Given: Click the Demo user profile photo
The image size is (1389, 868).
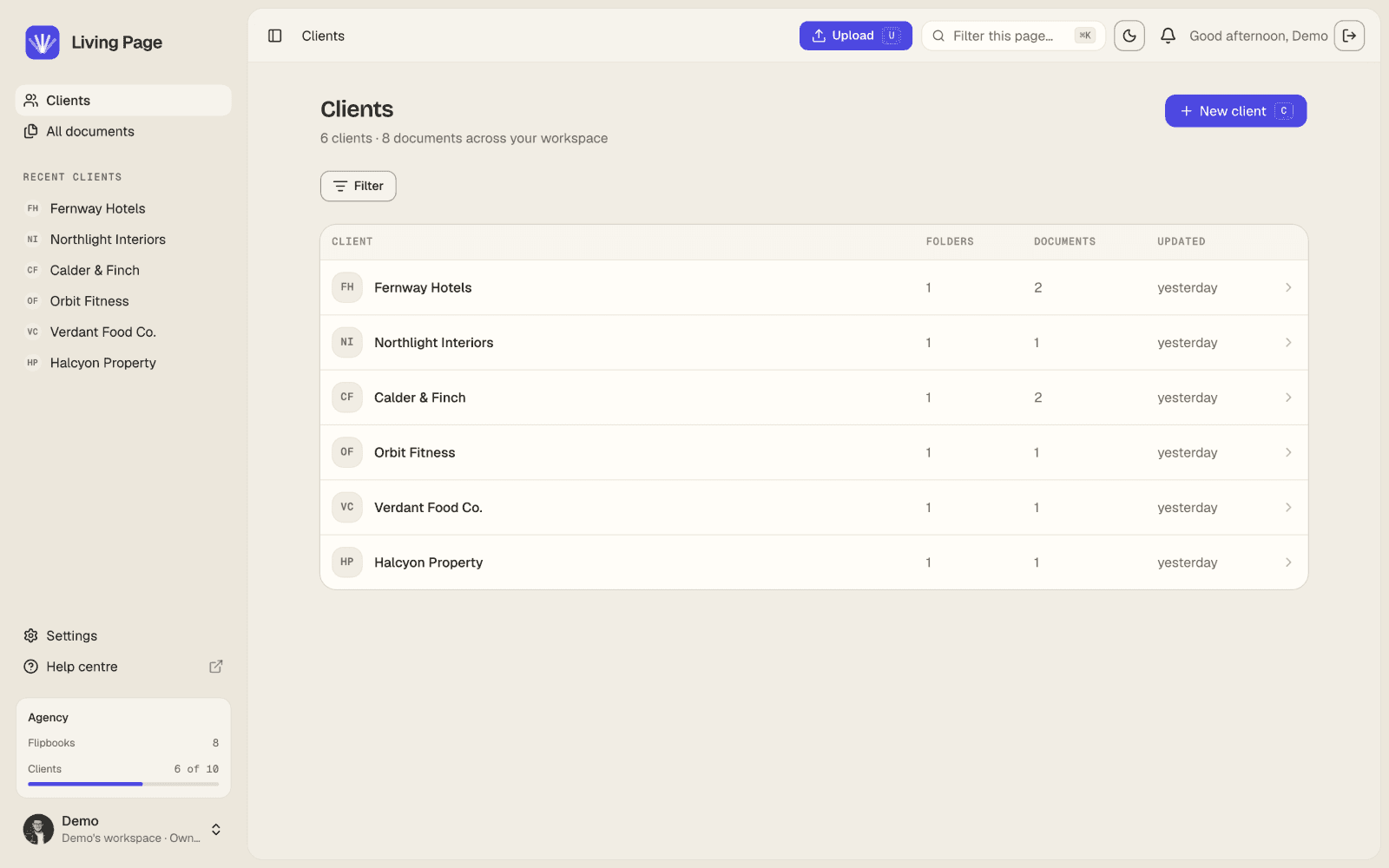Looking at the screenshot, I should [38, 829].
